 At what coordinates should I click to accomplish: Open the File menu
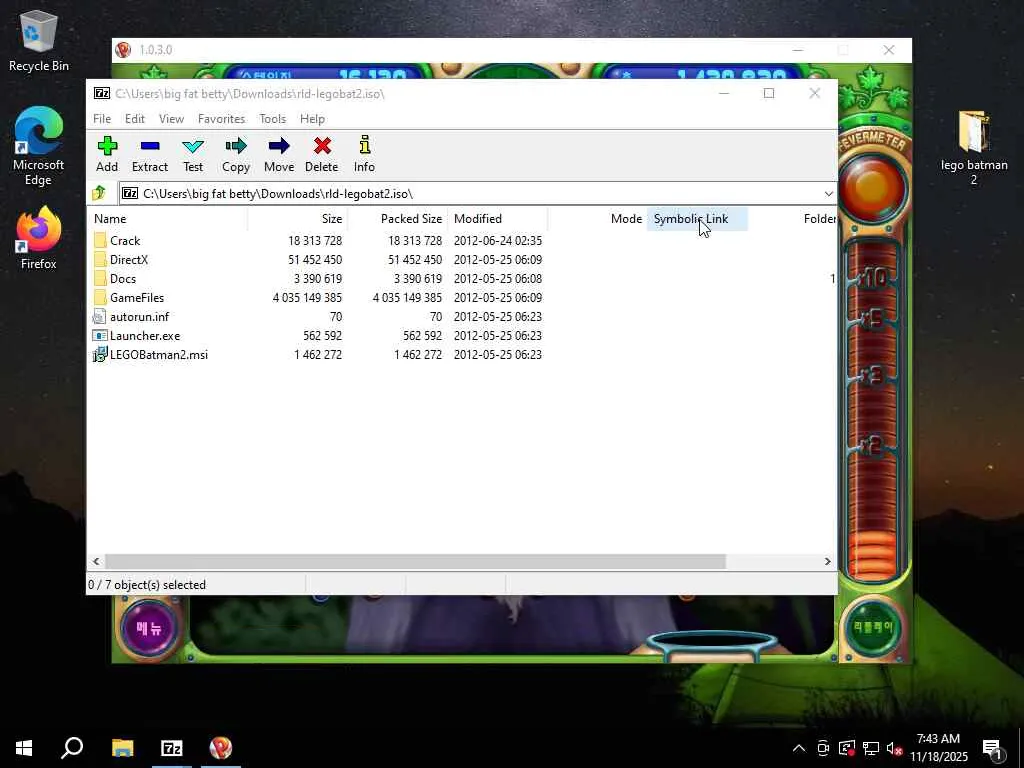point(102,119)
